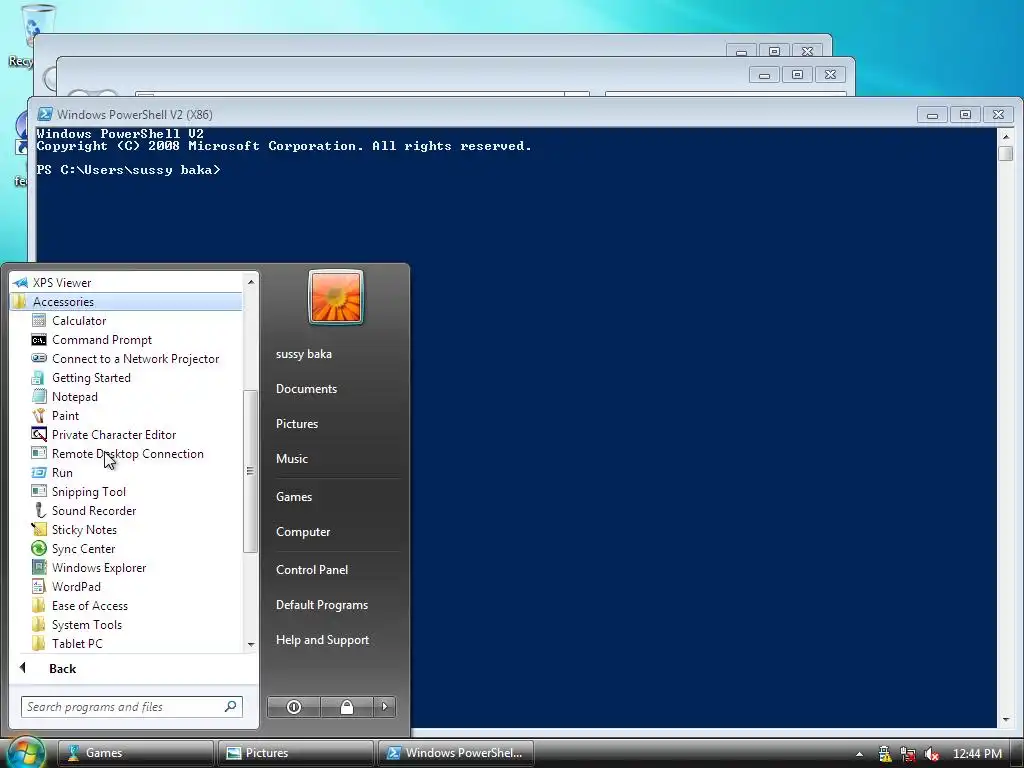The image size is (1024, 768).
Task: Switch to Games taskbar button
Action: coord(135,753)
